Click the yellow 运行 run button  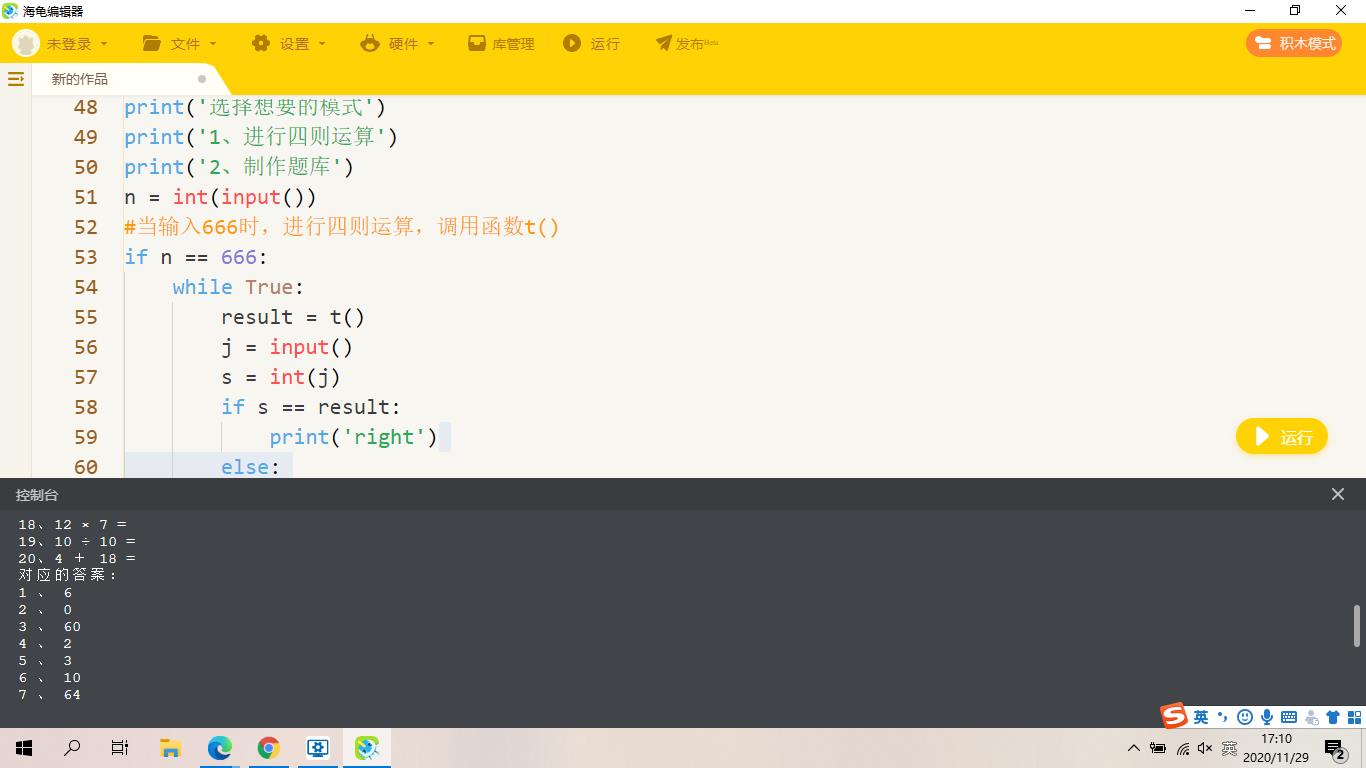(x=1282, y=437)
